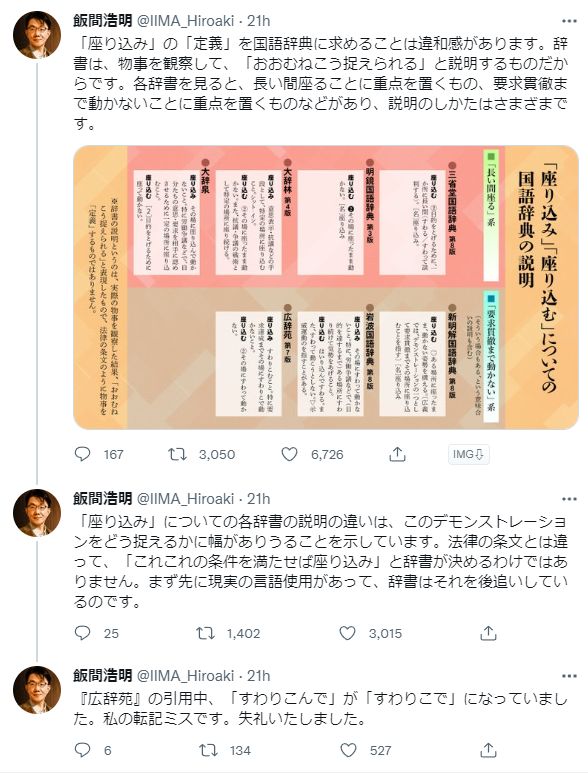This screenshot has width=588, height=775.
Task: Open the more options menu of second tweet
Action: tap(569, 499)
